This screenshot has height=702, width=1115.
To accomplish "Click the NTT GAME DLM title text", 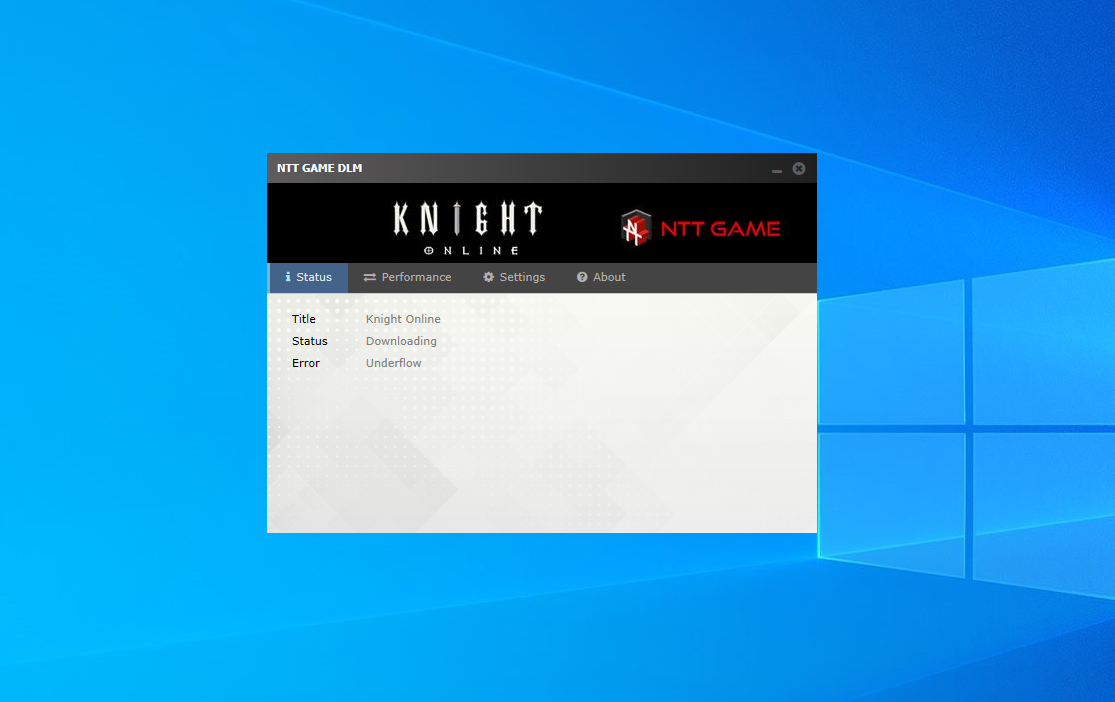I will tap(319, 168).
